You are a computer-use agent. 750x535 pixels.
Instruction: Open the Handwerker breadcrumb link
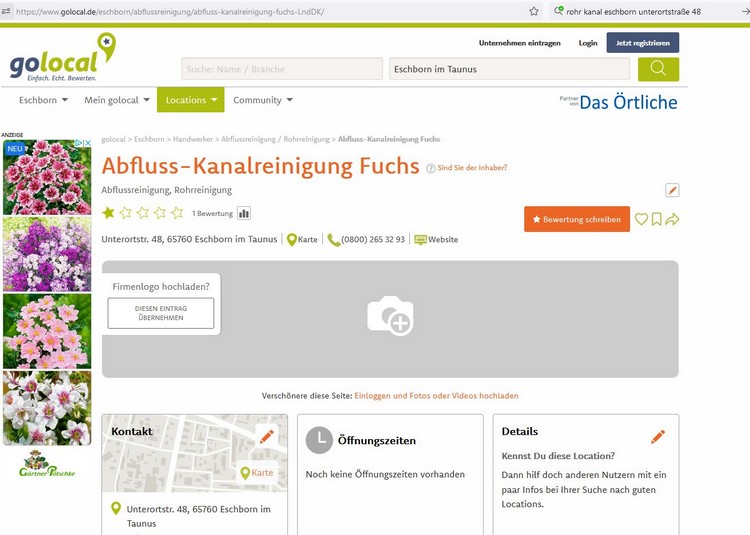193,139
